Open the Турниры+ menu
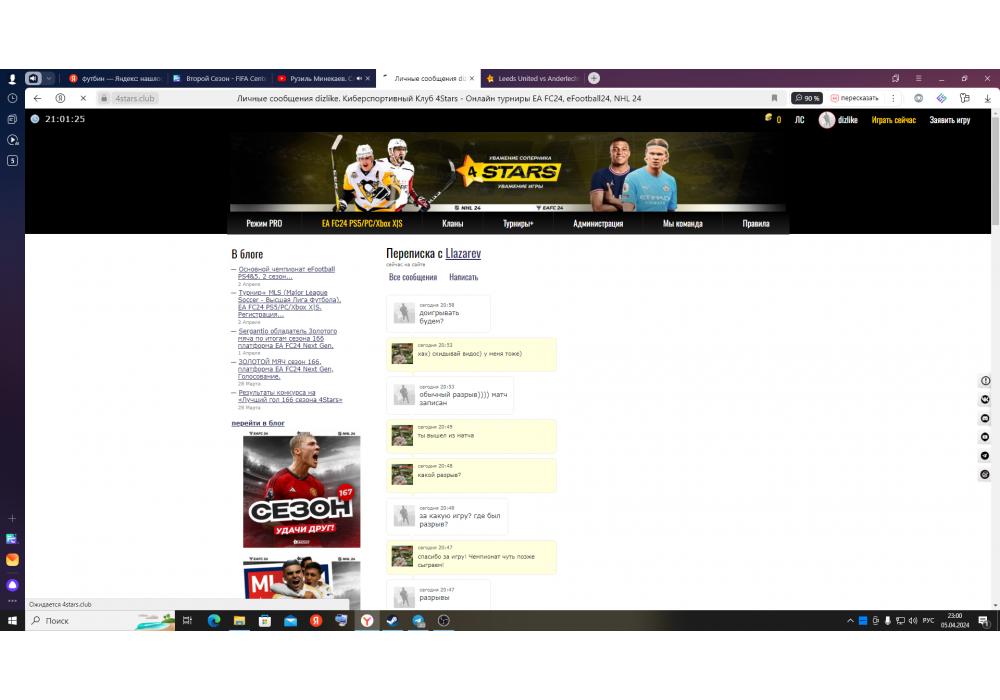Viewport: 1000px width, 700px height. click(x=517, y=223)
